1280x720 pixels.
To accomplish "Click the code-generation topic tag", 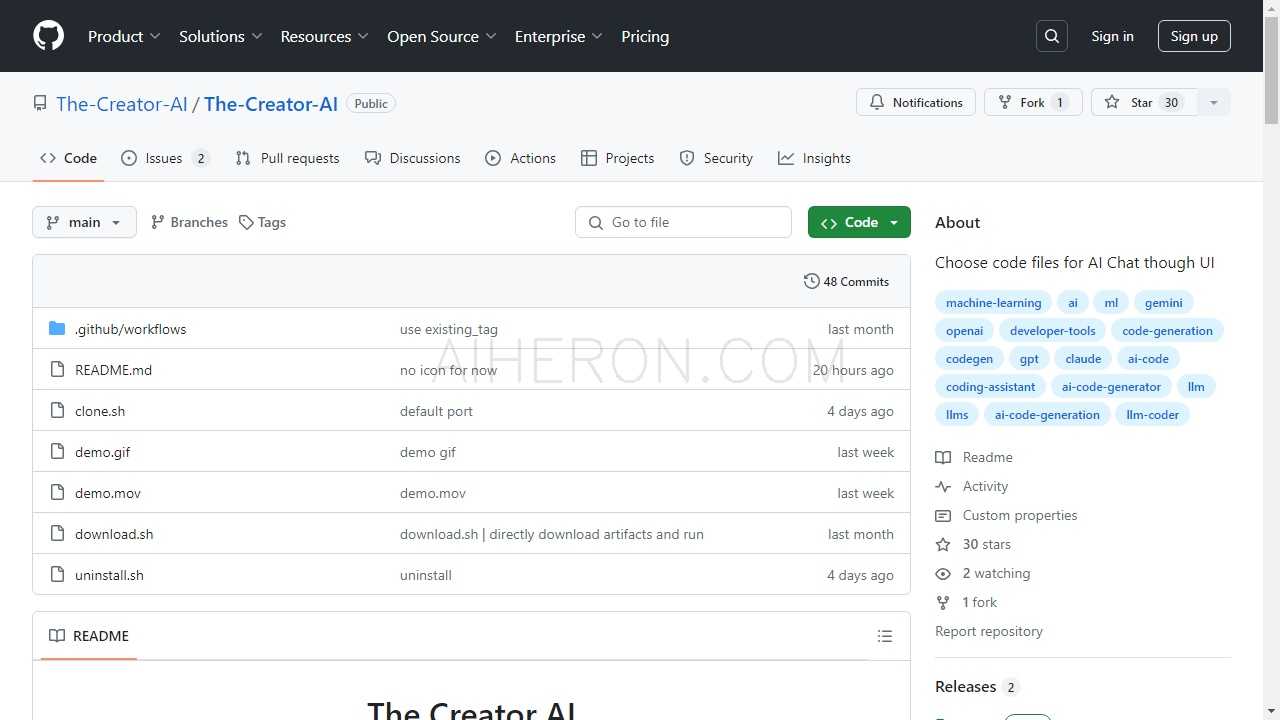I will pos(1167,331).
